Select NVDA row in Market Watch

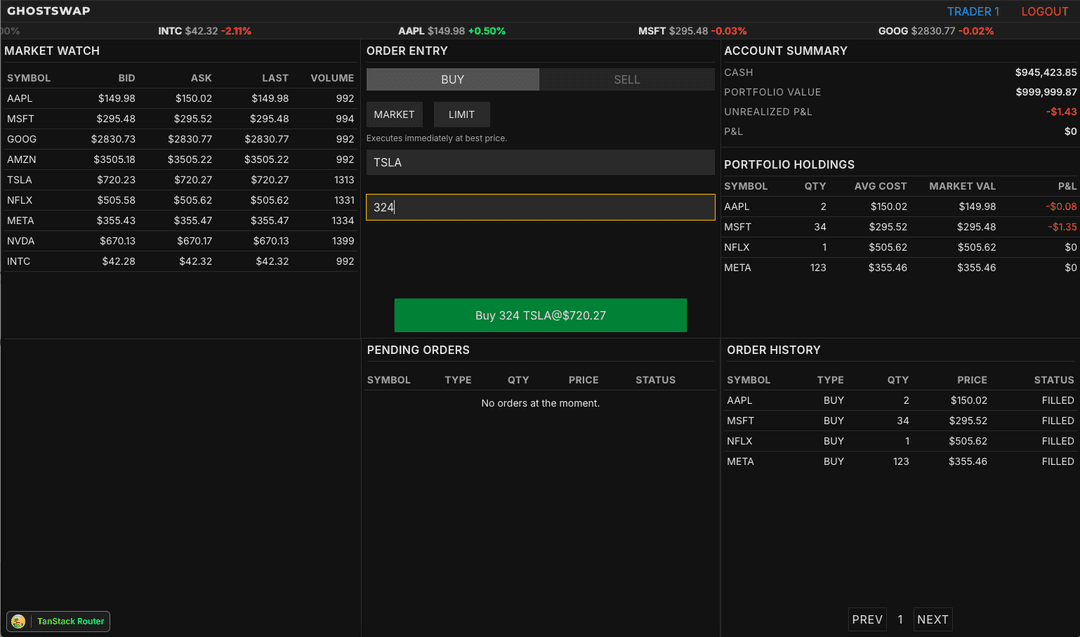[x=180, y=240]
